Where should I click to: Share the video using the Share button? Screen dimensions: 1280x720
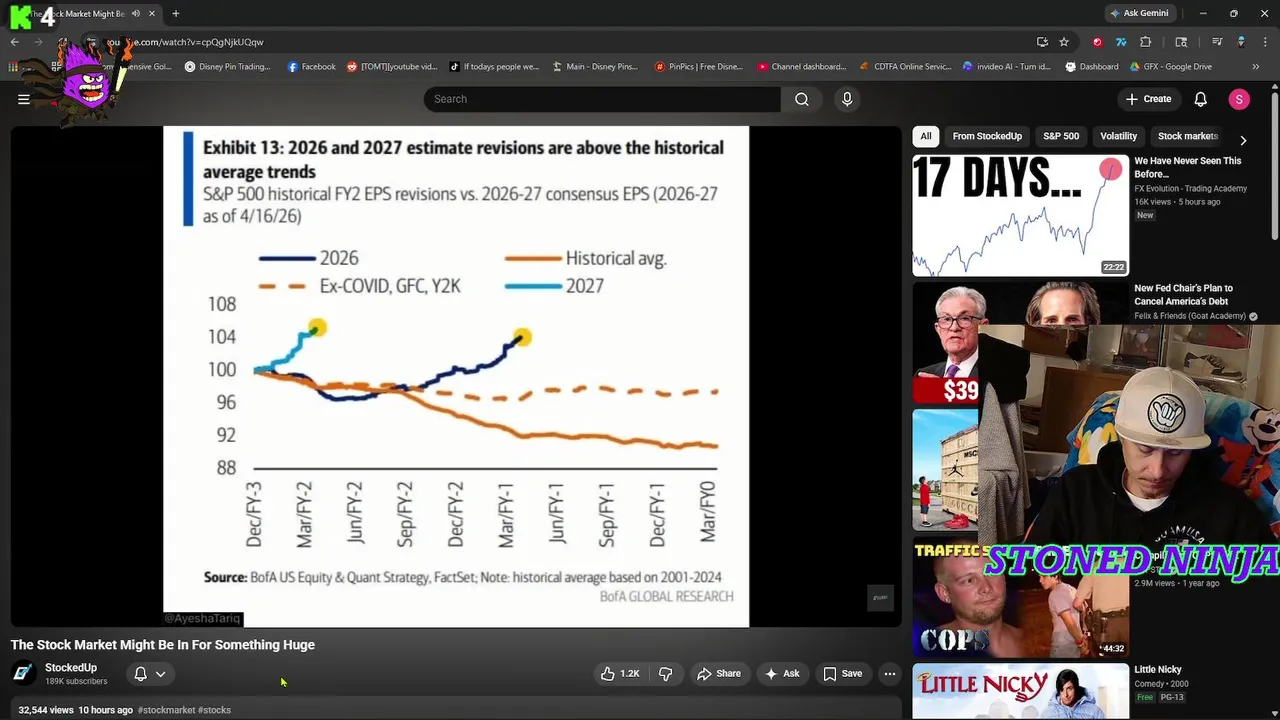(719, 674)
